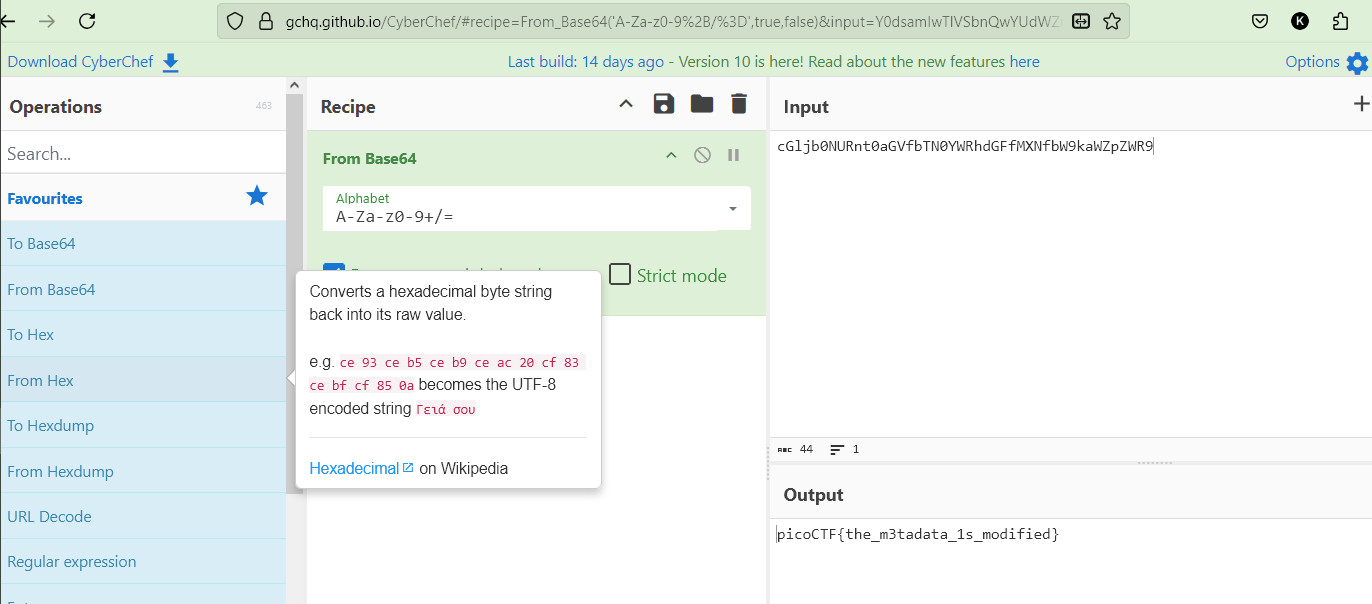
Task: Open Options gear icon
Action: coord(1357,63)
